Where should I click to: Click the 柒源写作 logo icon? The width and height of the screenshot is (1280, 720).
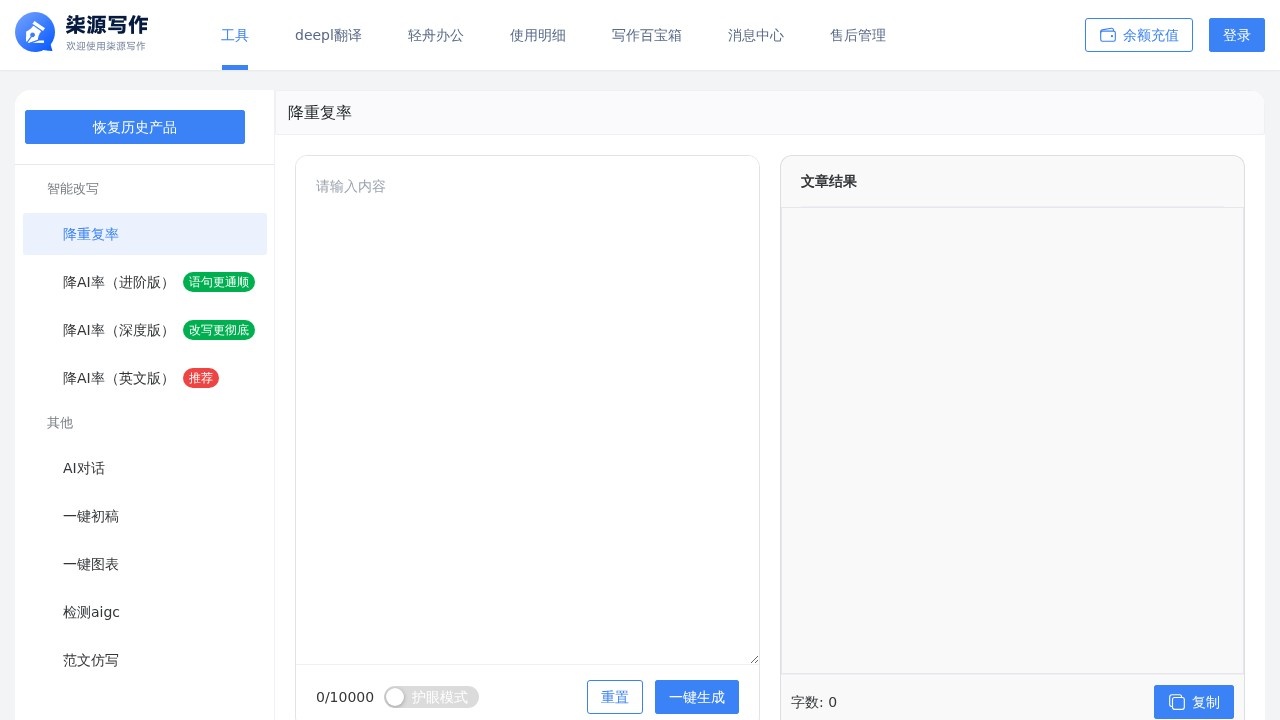coord(35,32)
